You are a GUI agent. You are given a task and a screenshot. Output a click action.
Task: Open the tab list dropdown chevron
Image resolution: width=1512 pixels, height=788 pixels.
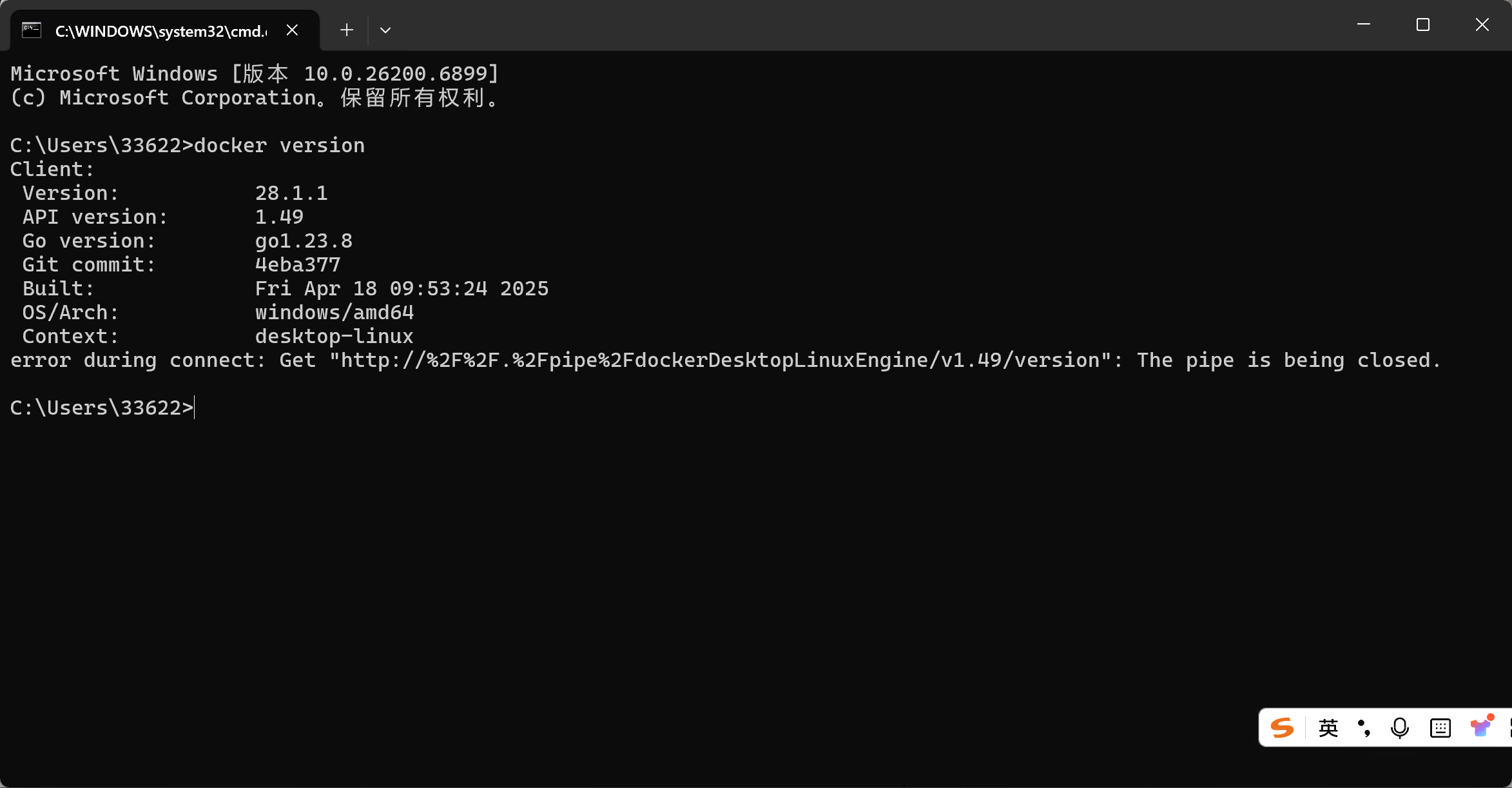point(385,30)
